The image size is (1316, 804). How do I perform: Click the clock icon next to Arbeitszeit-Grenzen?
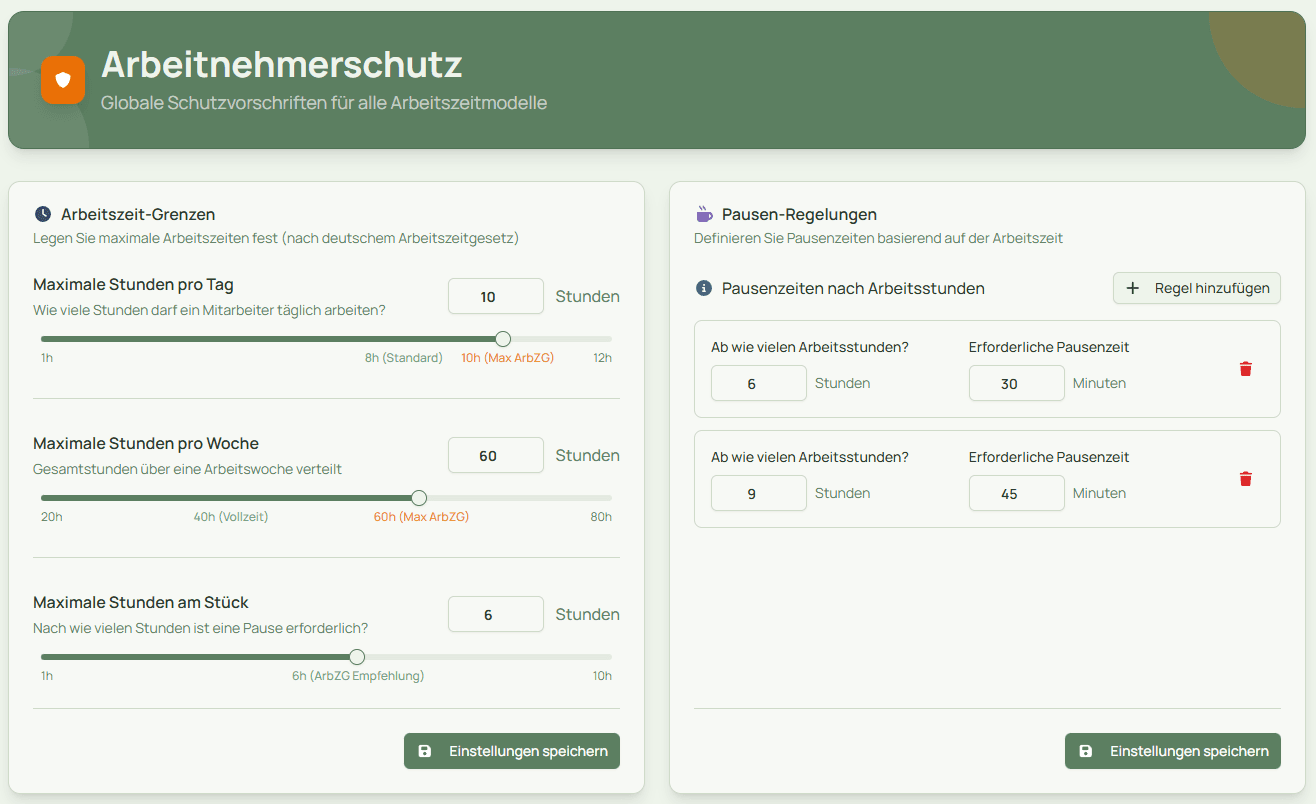[x=43, y=213]
